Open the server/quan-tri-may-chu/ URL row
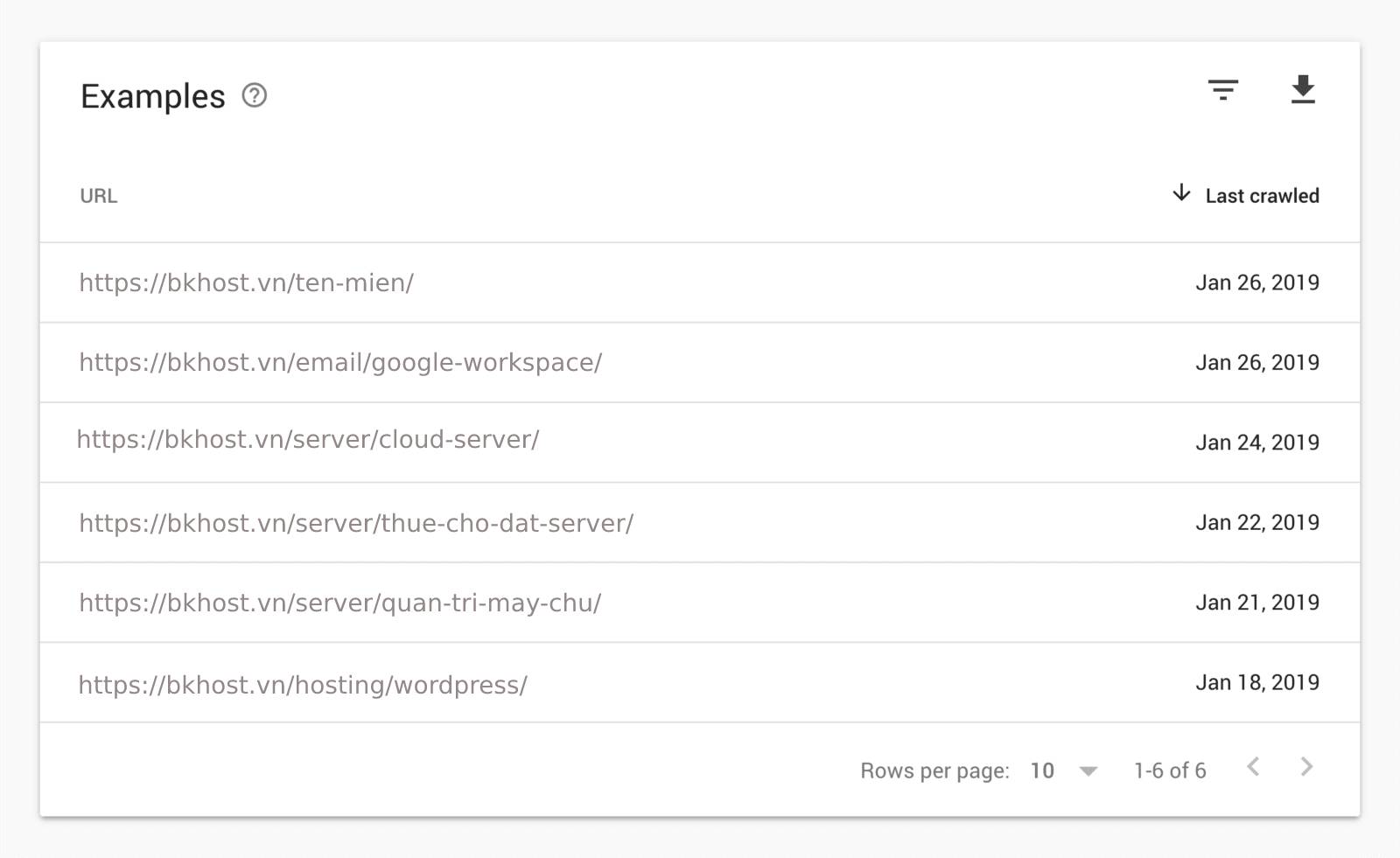Viewport: 1400px width, 858px height. pos(700,603)
